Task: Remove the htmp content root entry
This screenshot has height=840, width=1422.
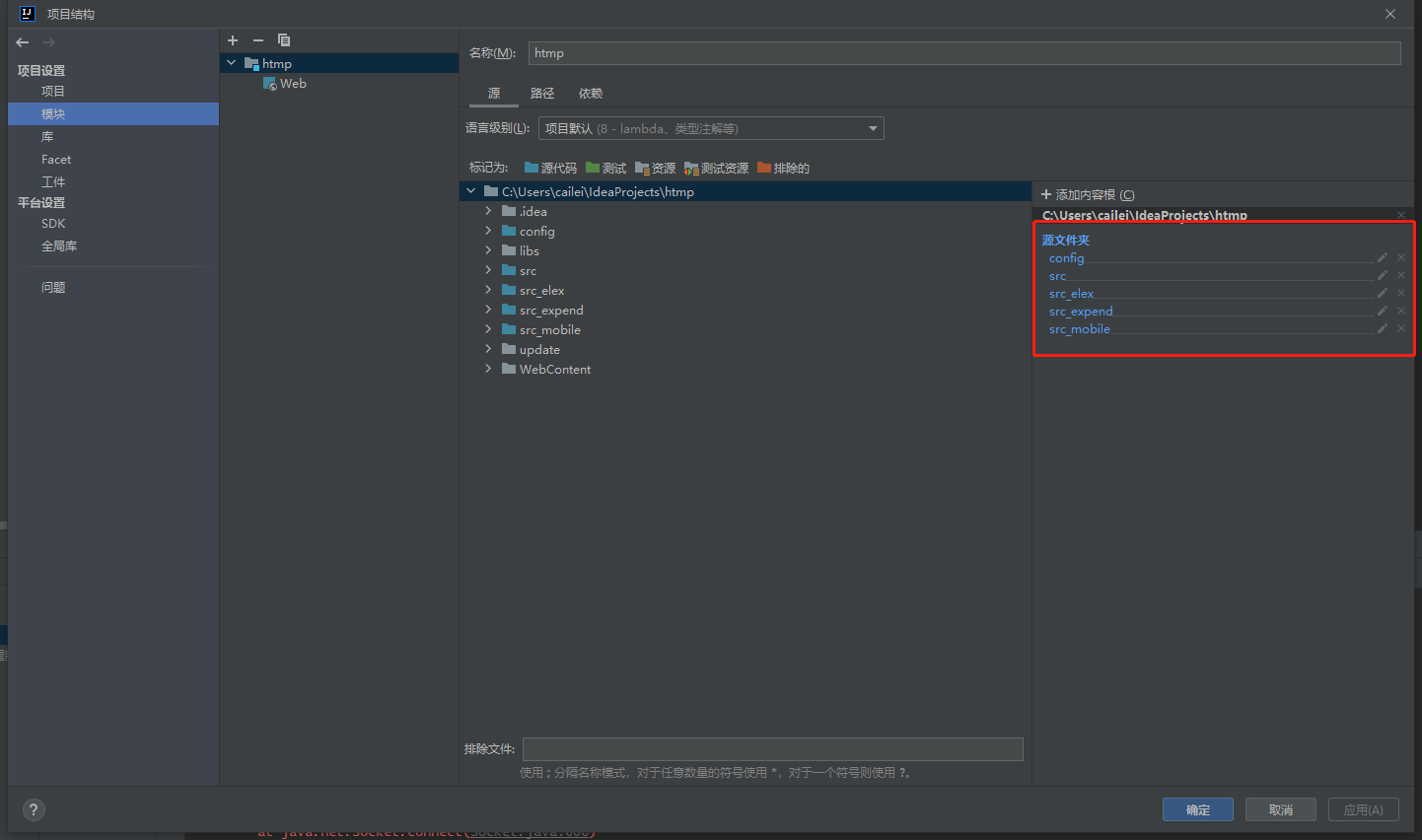Action: pos(1401,215)
